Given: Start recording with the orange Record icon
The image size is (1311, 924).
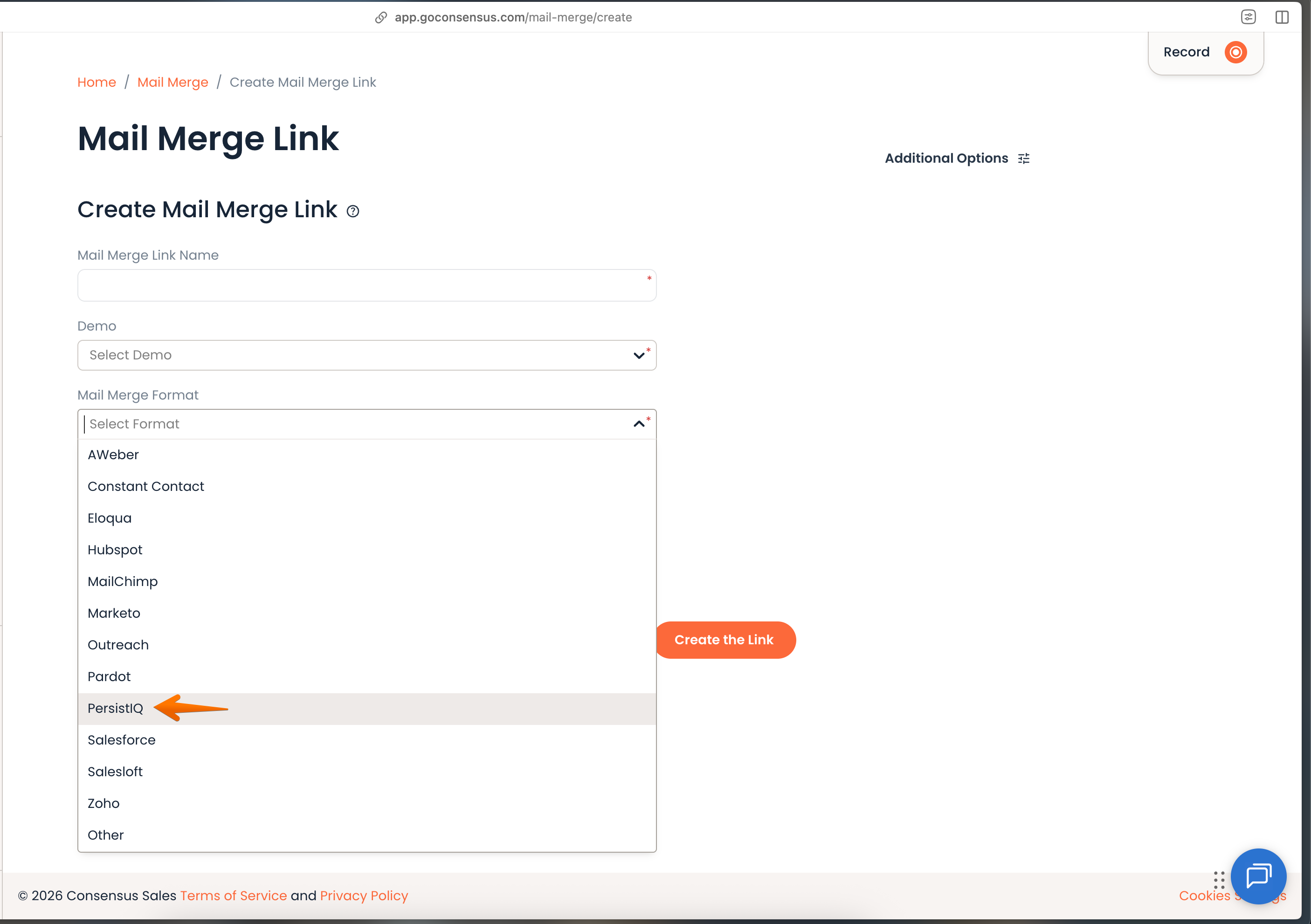Looking at the screenshot, I should (x=1235, y=52).
